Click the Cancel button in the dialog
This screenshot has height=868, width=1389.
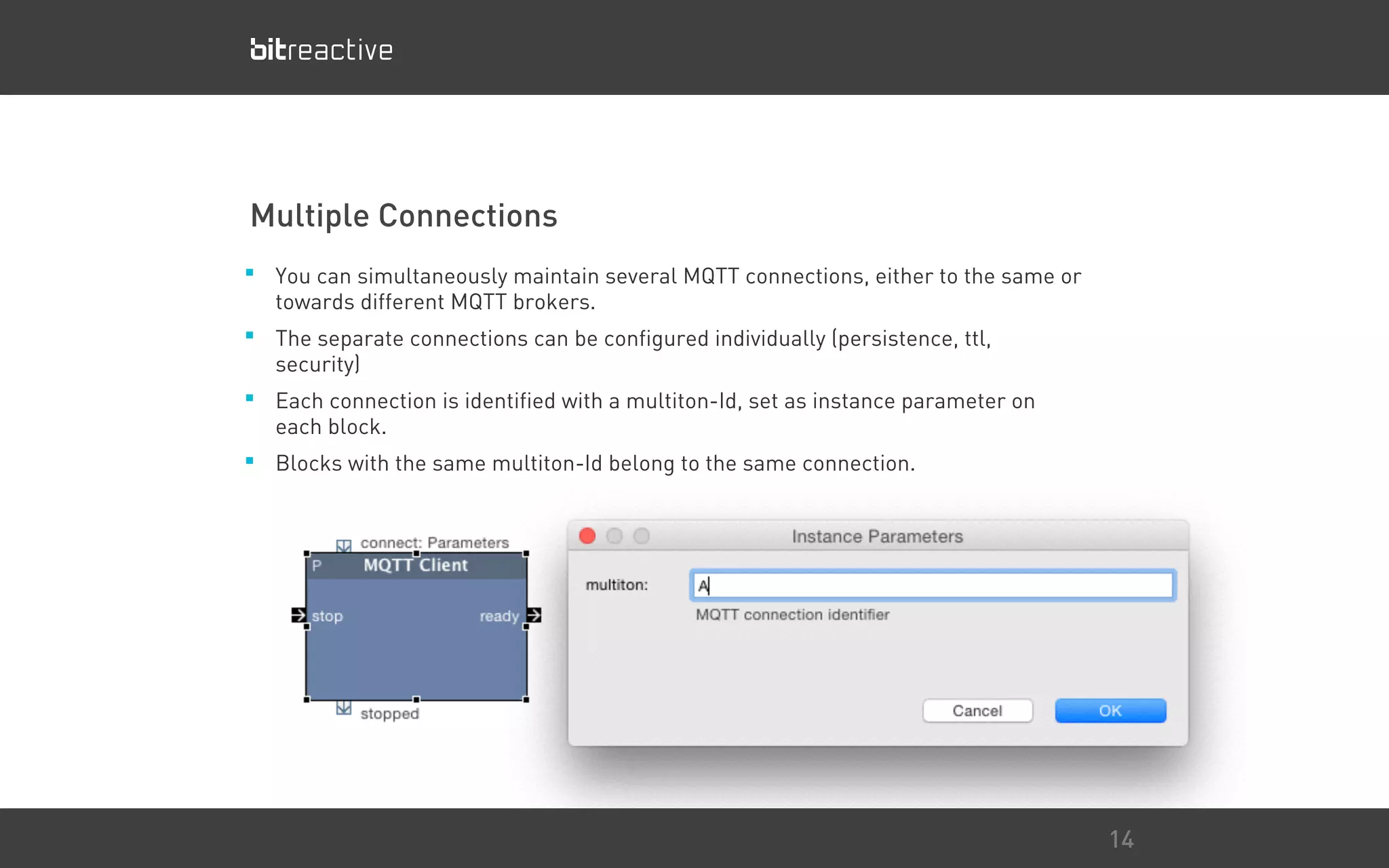[977, 711]
